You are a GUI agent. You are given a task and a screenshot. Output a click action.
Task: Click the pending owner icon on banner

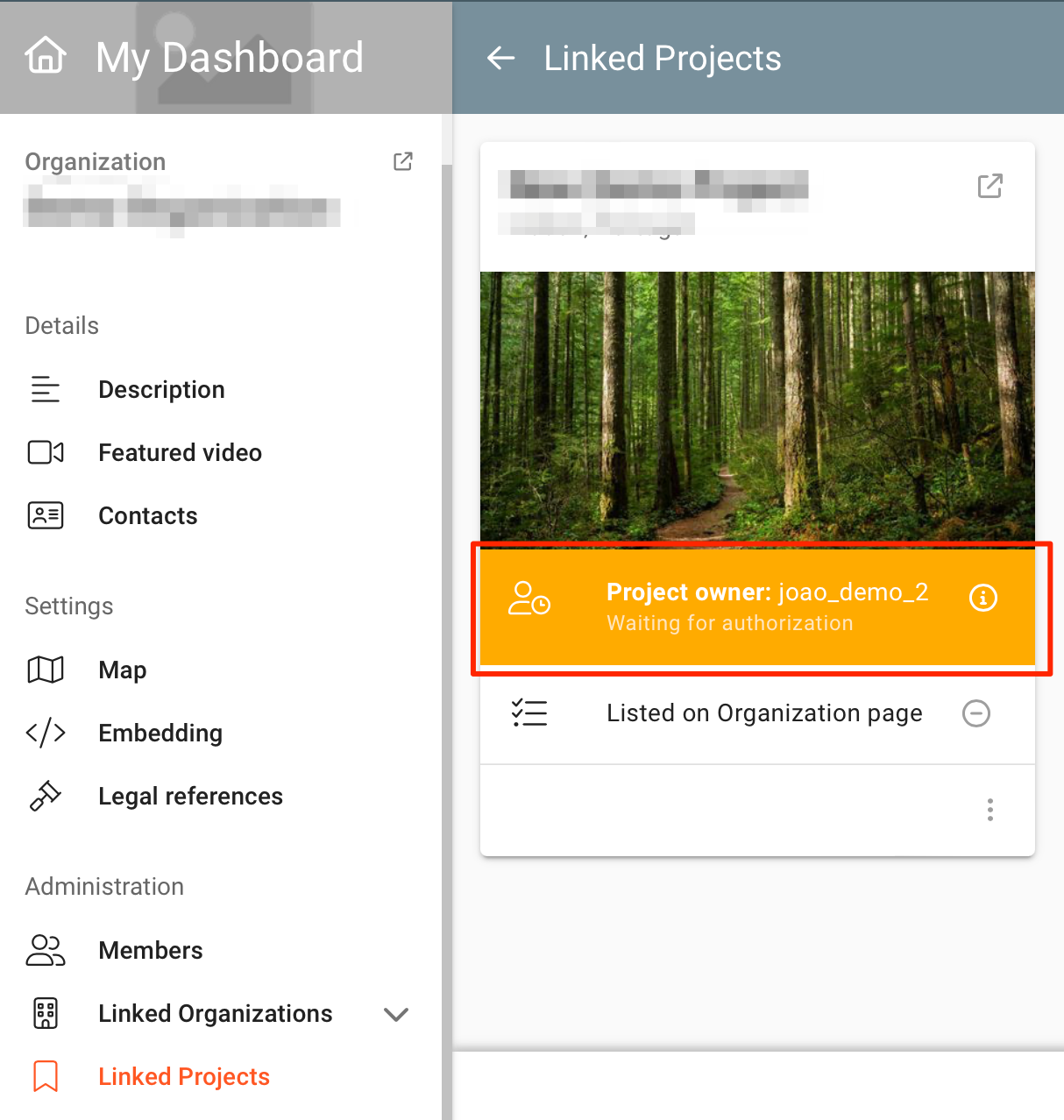coord(529,599)
